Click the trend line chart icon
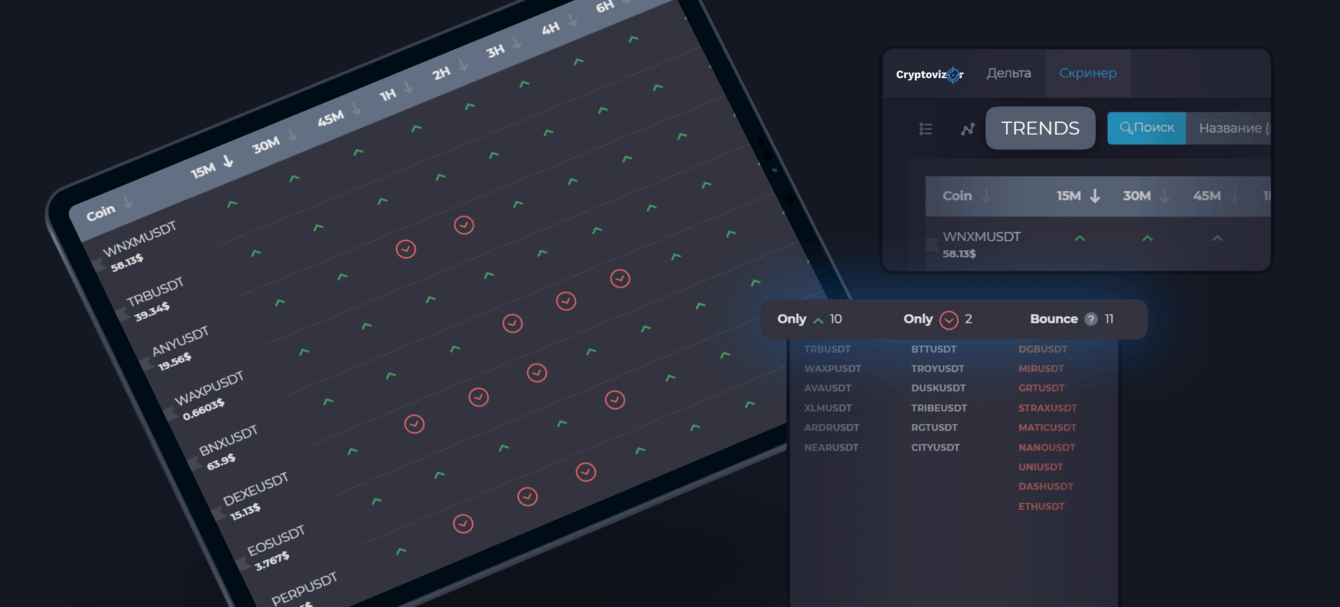This screenshot has width=1340, height=607. click(968, 129)
